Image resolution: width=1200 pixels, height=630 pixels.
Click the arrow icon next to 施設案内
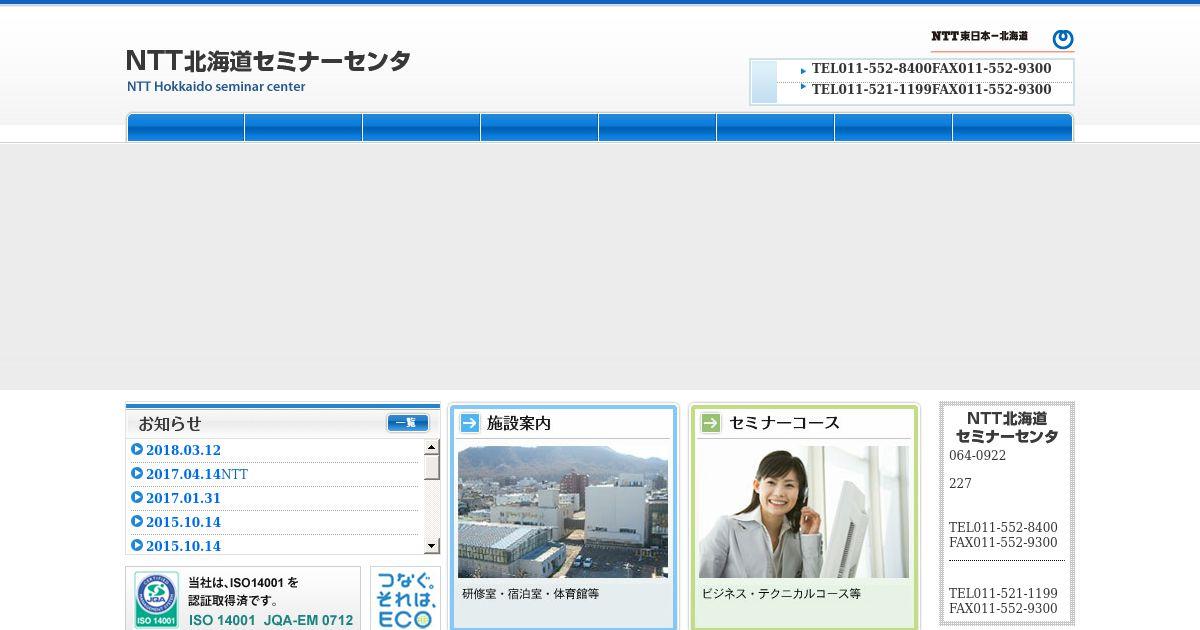[x=469, y=423]
